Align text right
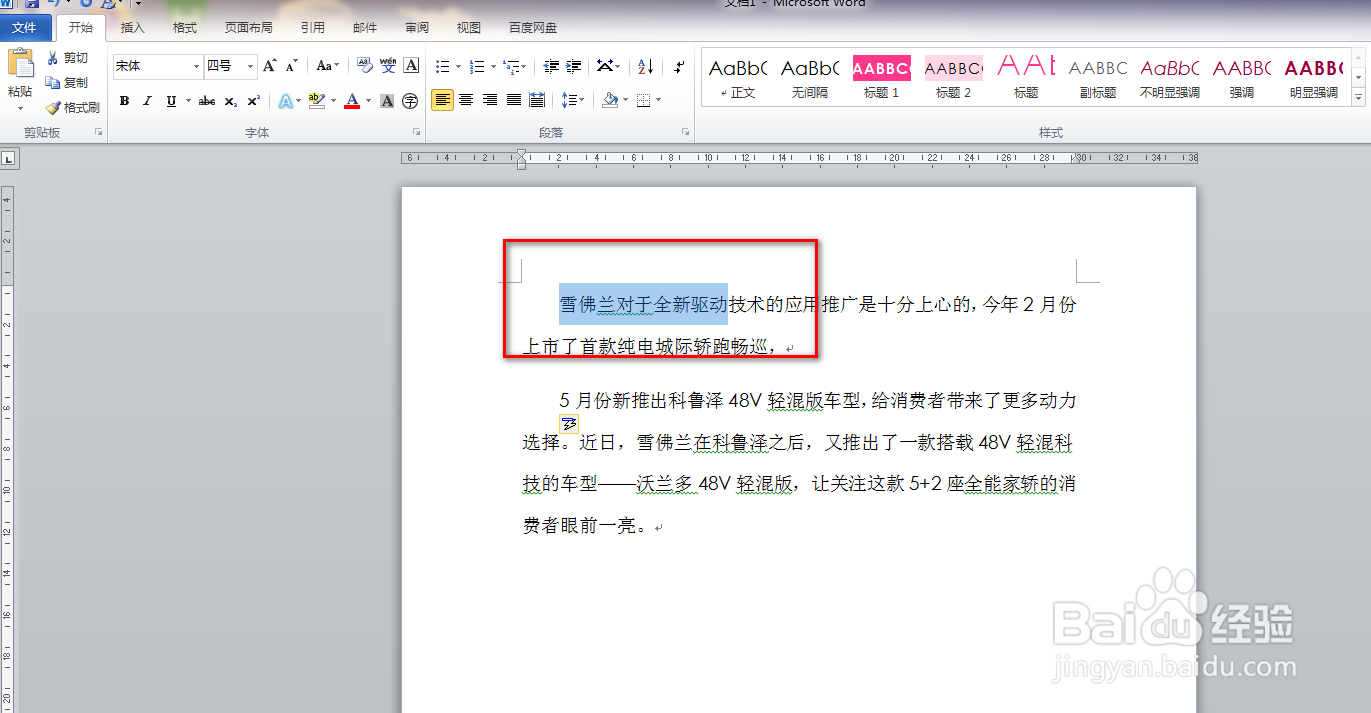 490,100
